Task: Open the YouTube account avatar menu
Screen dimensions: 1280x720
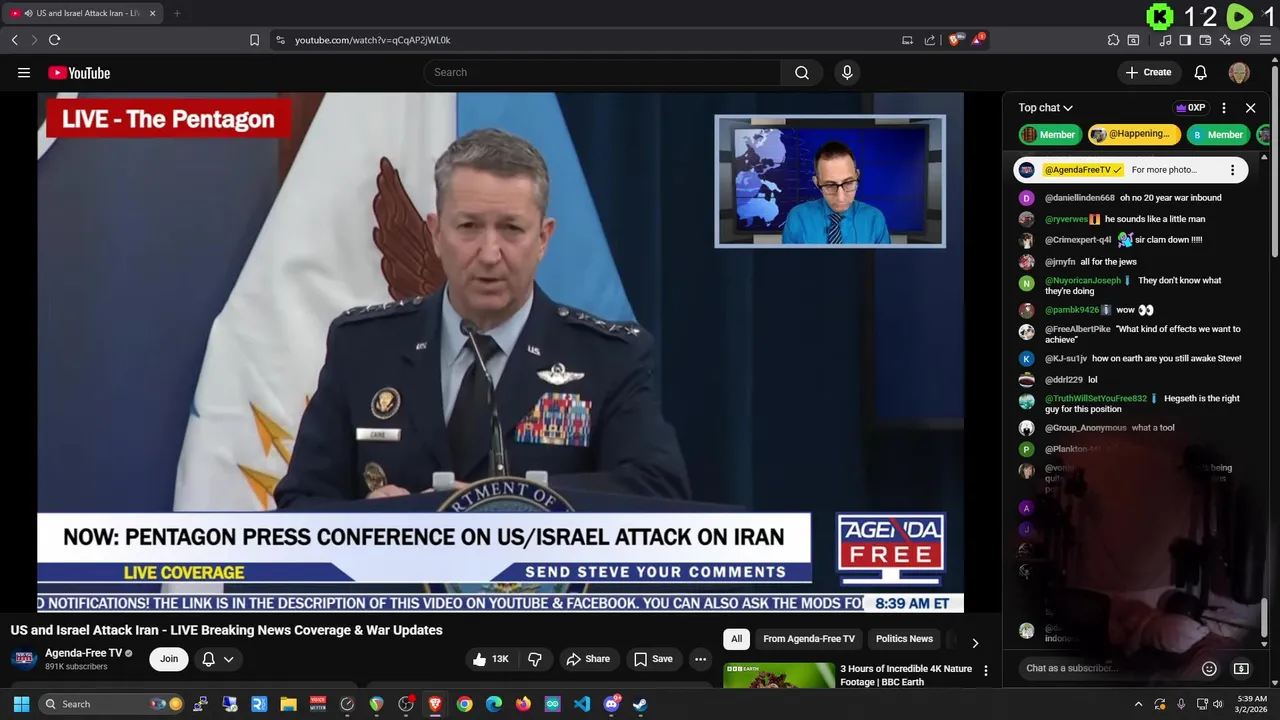Action: 1239,72
